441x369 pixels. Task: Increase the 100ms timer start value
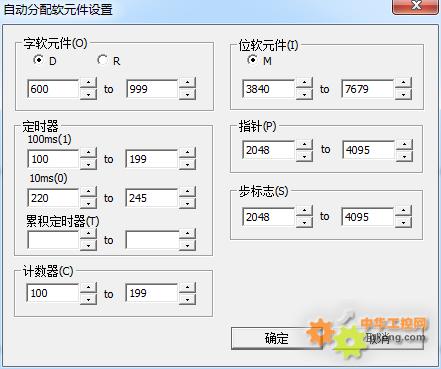(88, 153)
